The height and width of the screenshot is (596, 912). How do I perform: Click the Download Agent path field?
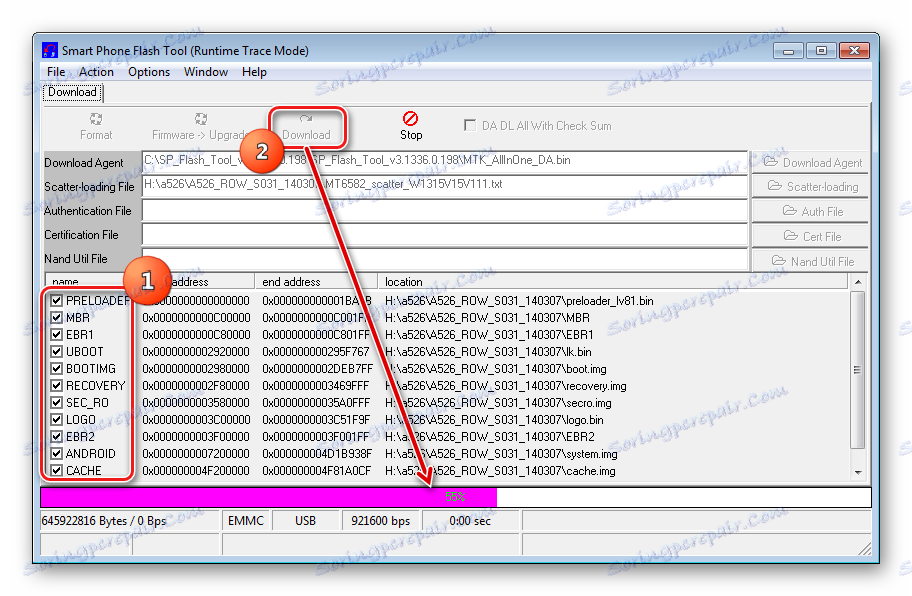click(444, 162)
